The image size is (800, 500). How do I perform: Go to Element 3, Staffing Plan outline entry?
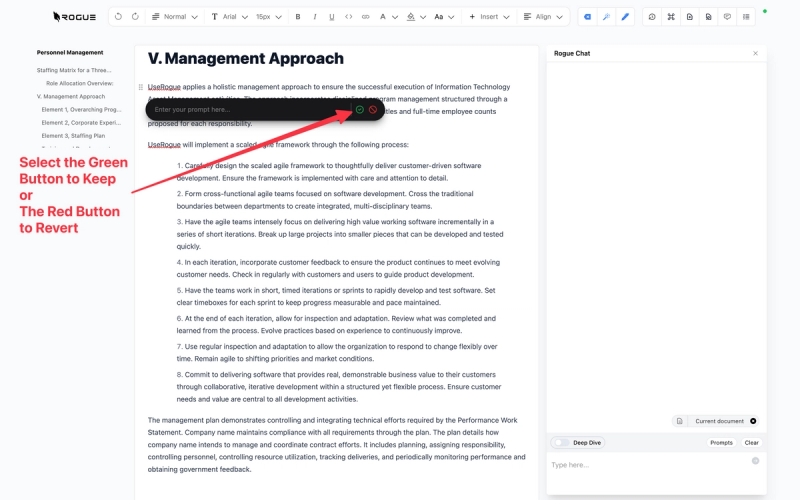(73, 136)
